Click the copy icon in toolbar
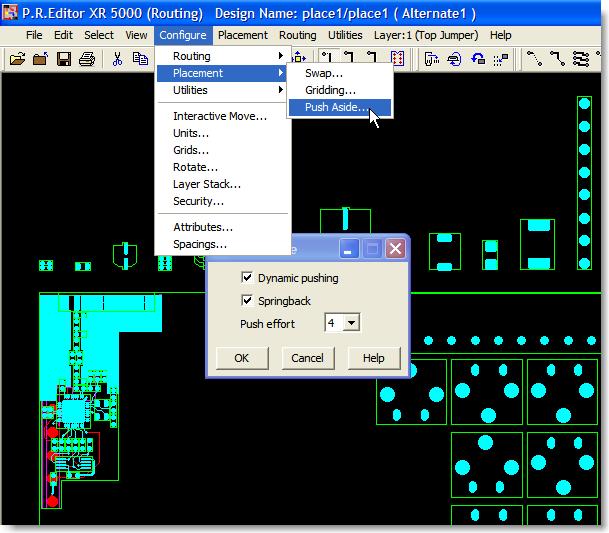This screenshot has height=533, width=609. (x=140, y=59)
